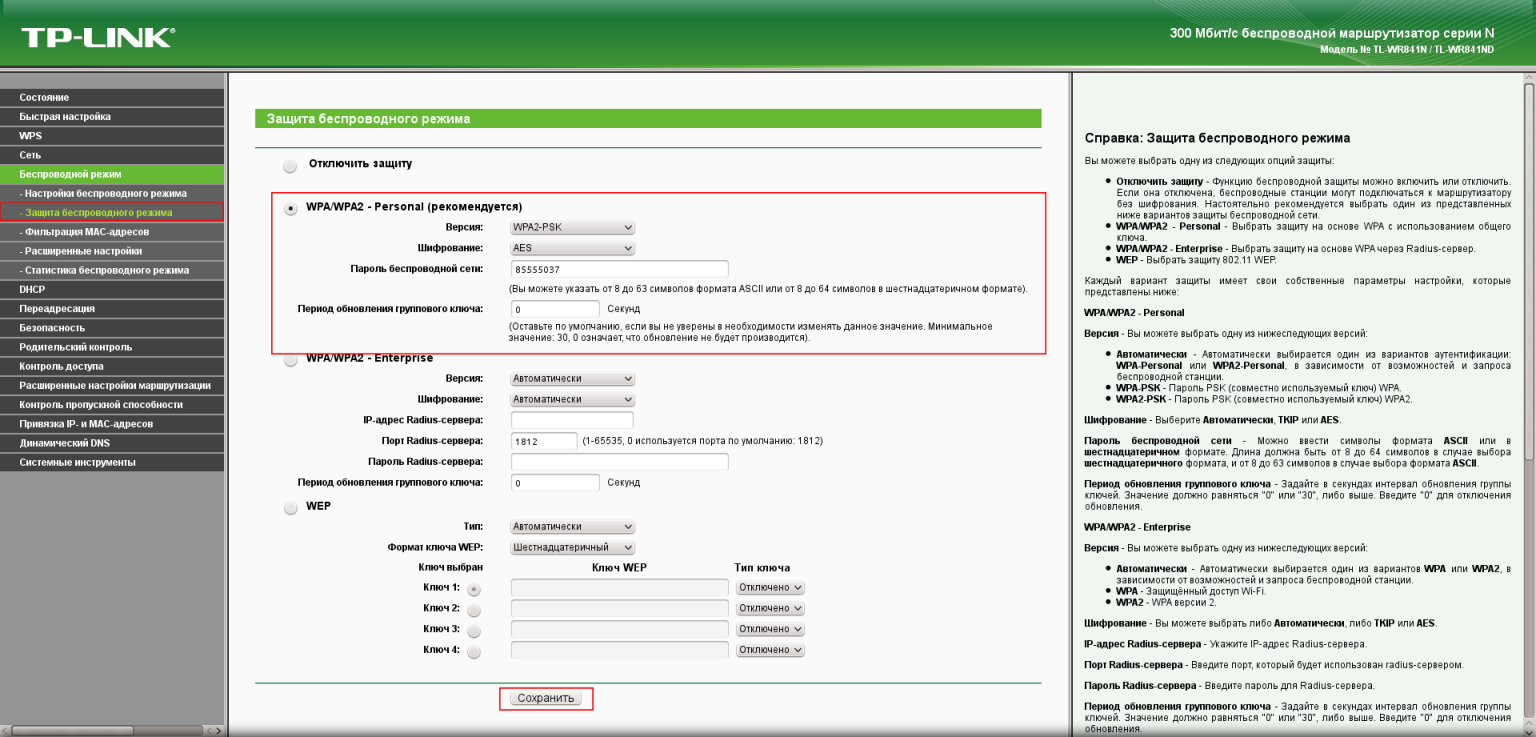Screen dimensions: 1536x737
Task: Open the WPA2-PSK version dropdown
Action: pos(572,227)
